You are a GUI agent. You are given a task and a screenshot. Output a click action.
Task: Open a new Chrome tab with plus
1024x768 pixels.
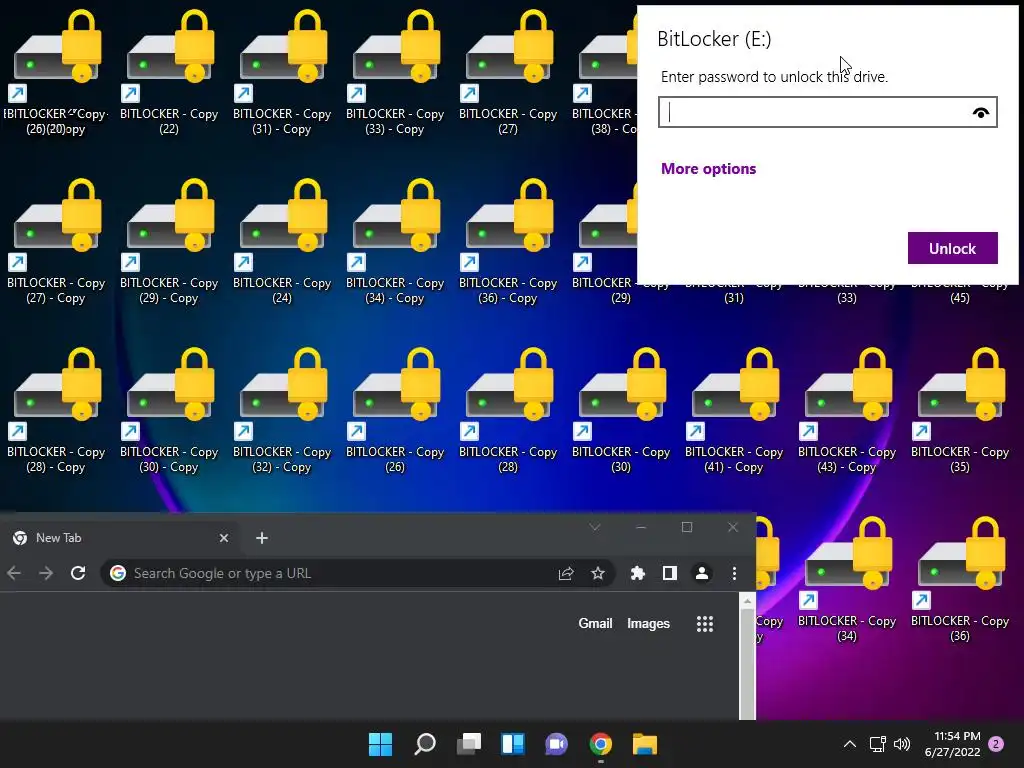click(x=262, y=537)
